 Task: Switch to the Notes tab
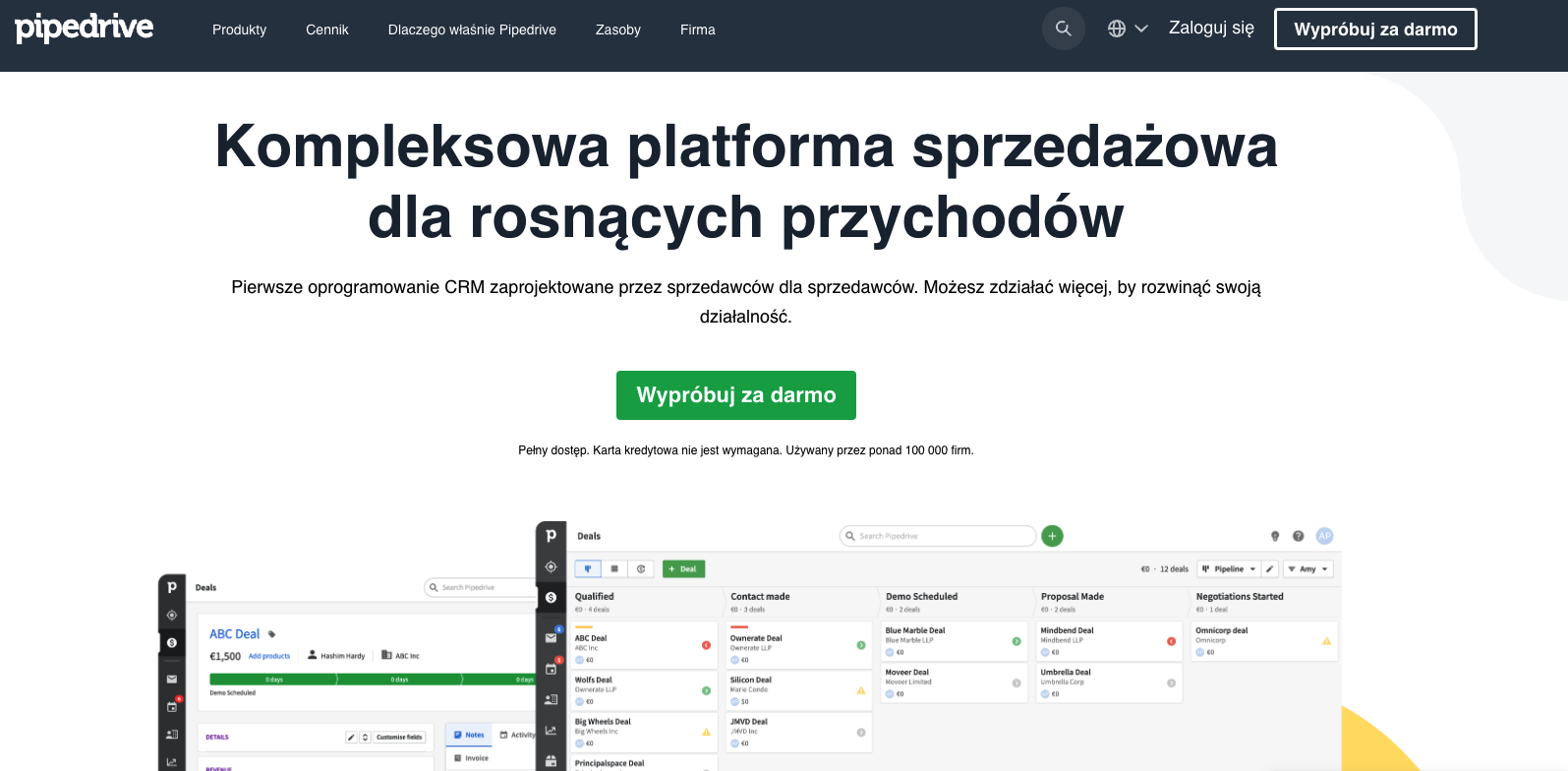pos(469,735)
